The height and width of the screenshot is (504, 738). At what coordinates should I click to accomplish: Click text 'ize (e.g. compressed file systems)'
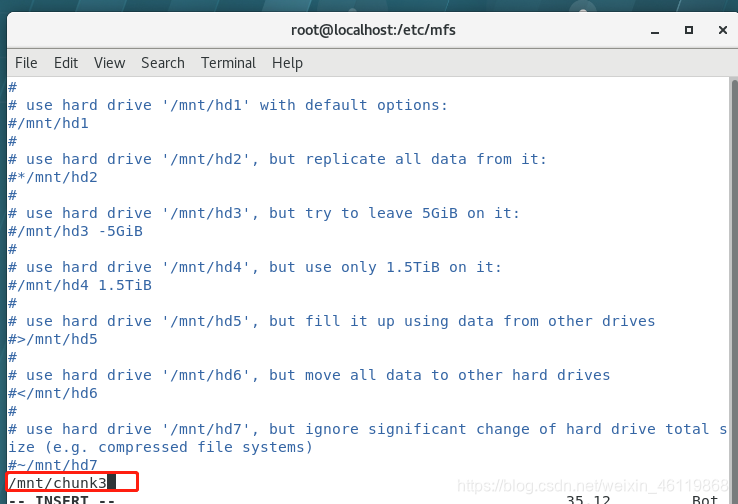(x=160, y=447)
